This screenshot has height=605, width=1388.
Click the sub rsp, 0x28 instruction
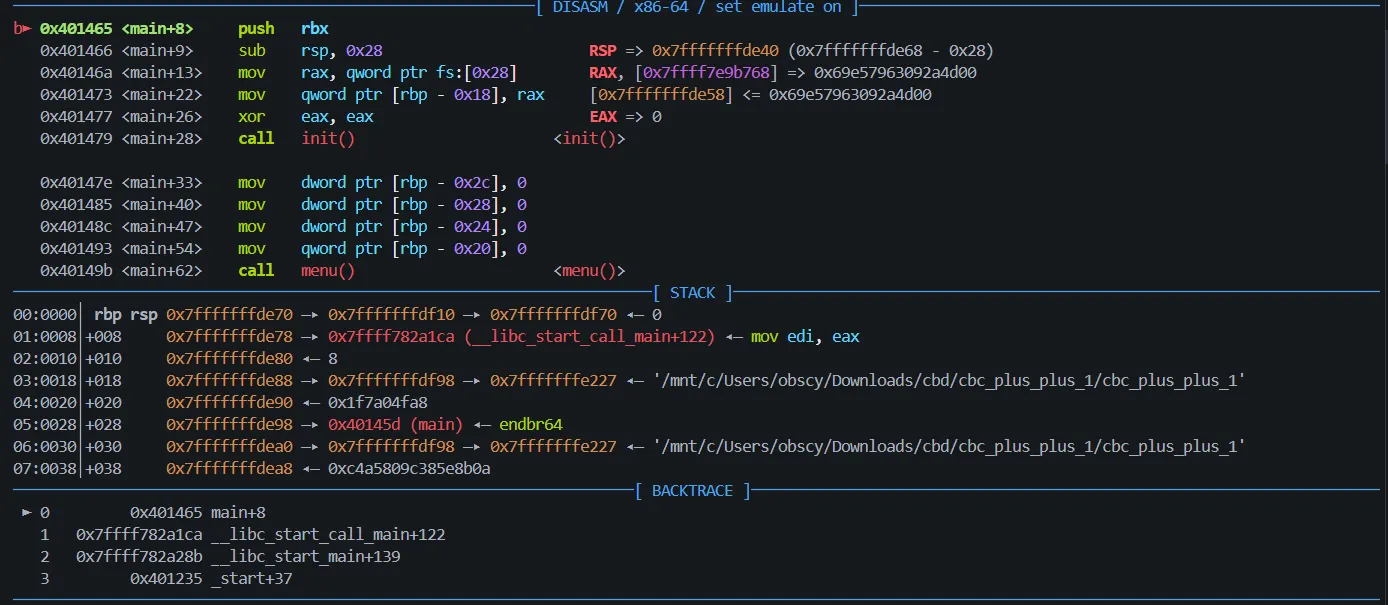pos(310,51)
